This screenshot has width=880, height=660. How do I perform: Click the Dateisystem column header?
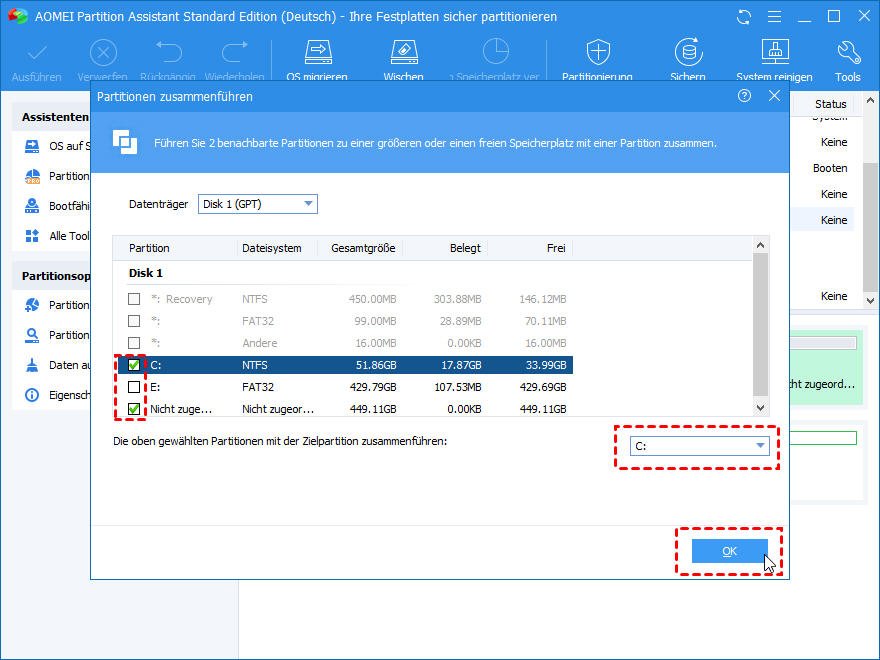[272, 248]
